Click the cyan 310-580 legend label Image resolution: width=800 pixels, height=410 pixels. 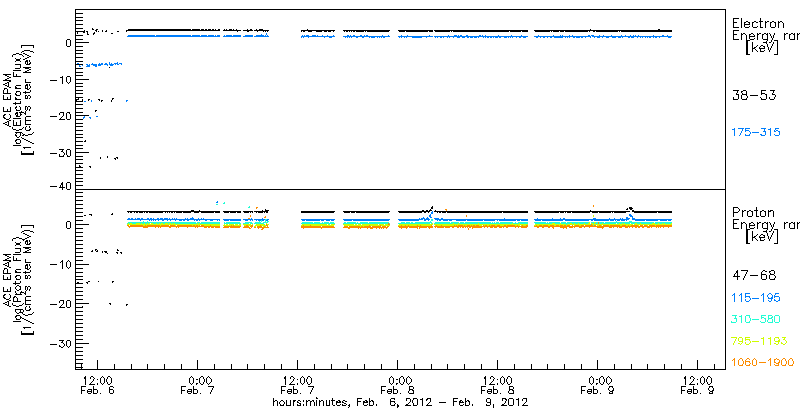(756, 319)
